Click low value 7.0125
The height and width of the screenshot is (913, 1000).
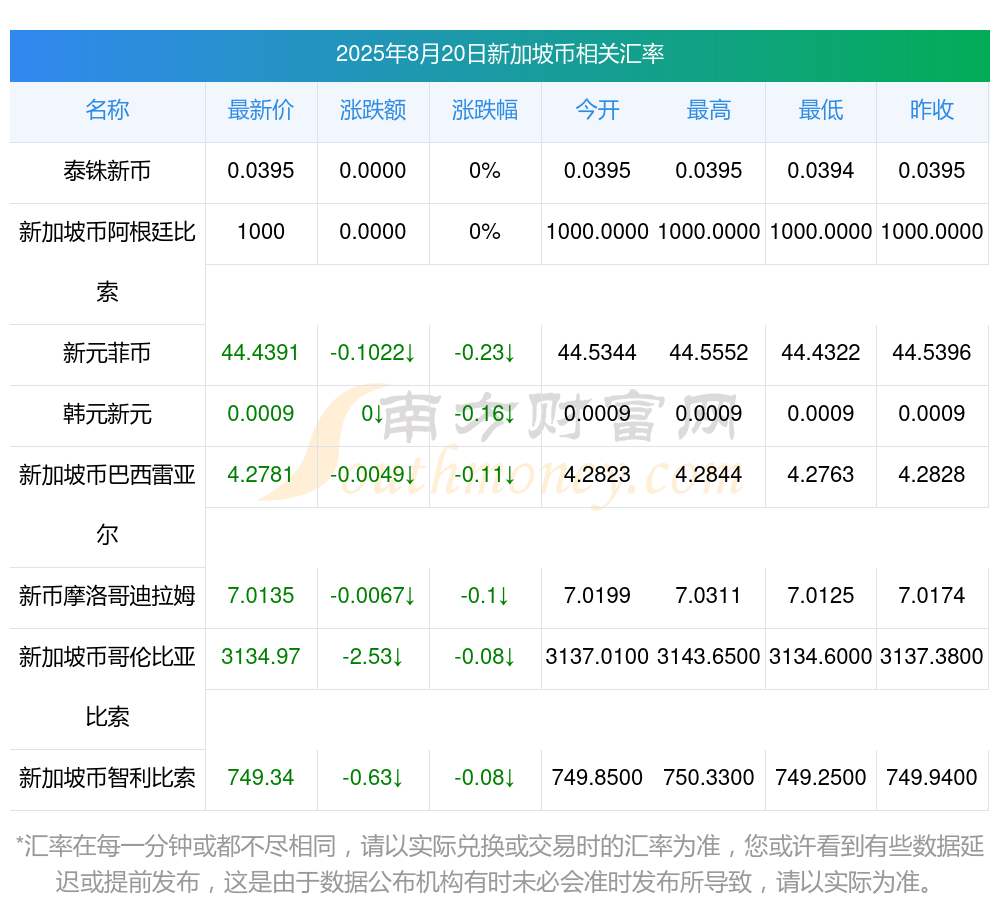tap(821, 595)
